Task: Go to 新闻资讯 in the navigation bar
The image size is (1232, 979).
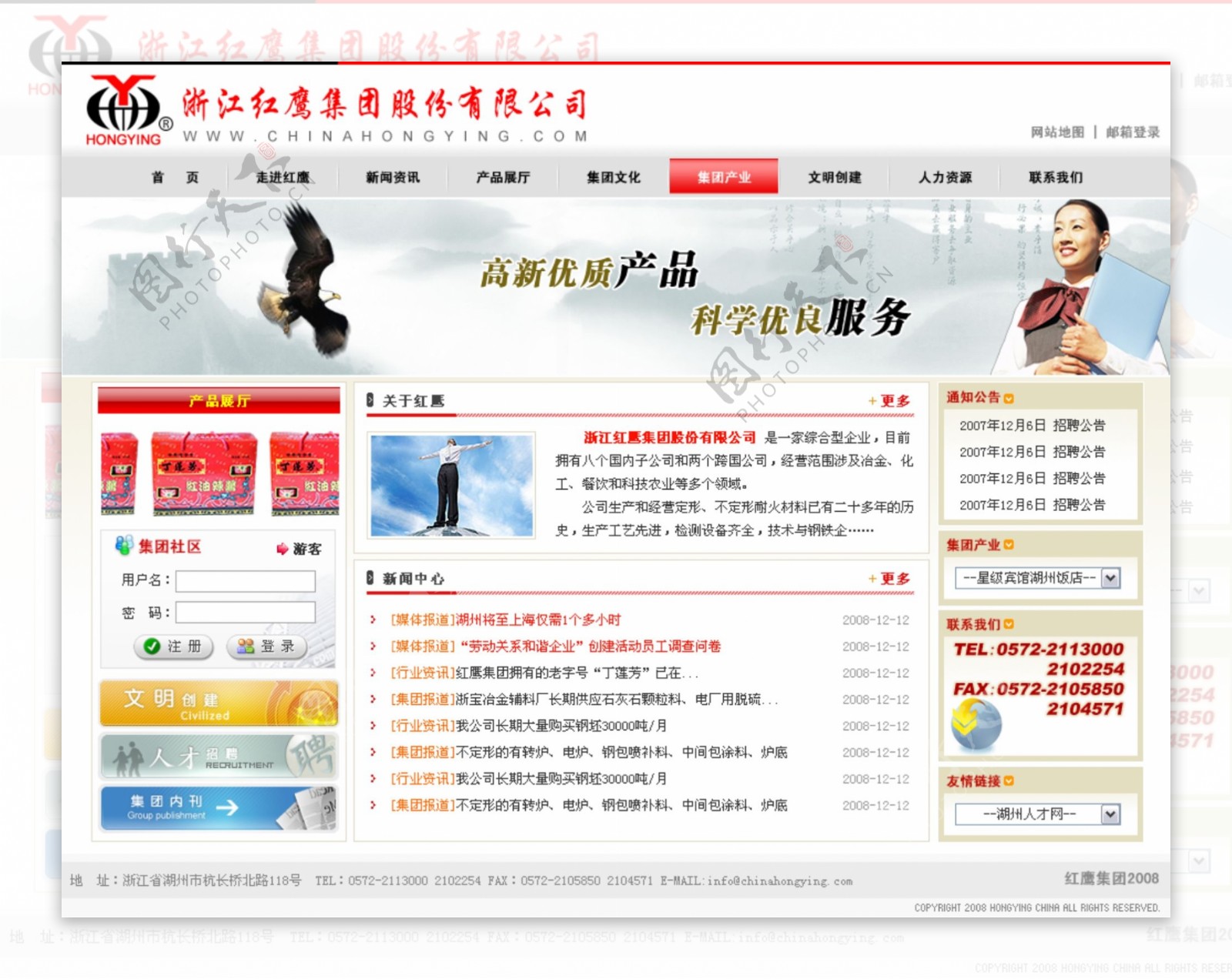Action: tap(393, 178)
